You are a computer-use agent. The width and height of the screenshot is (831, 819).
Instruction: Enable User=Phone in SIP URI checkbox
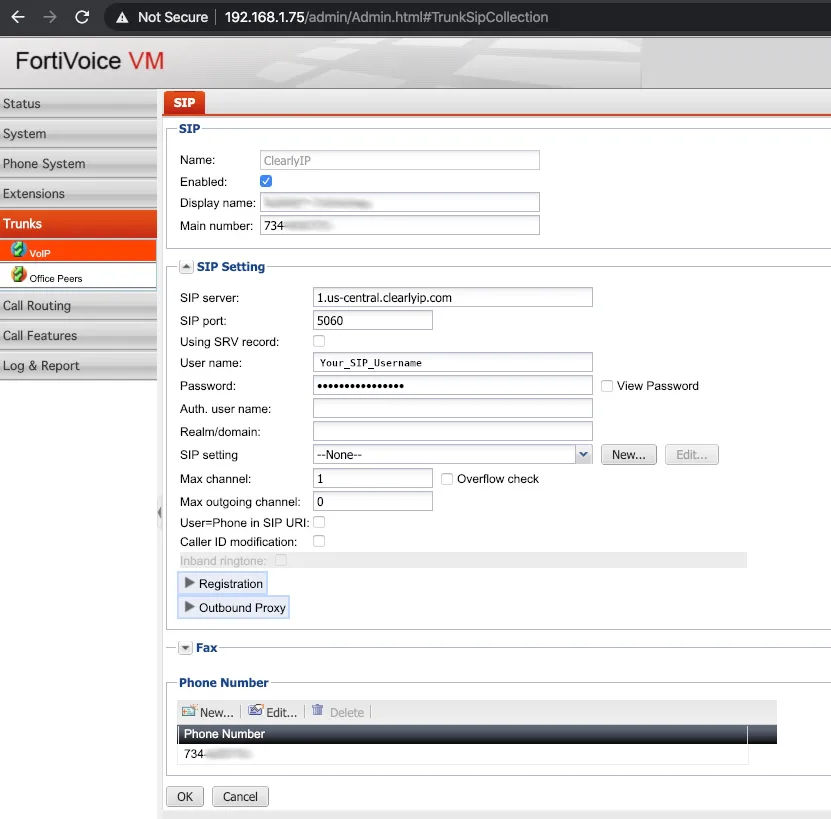point(319,522)
